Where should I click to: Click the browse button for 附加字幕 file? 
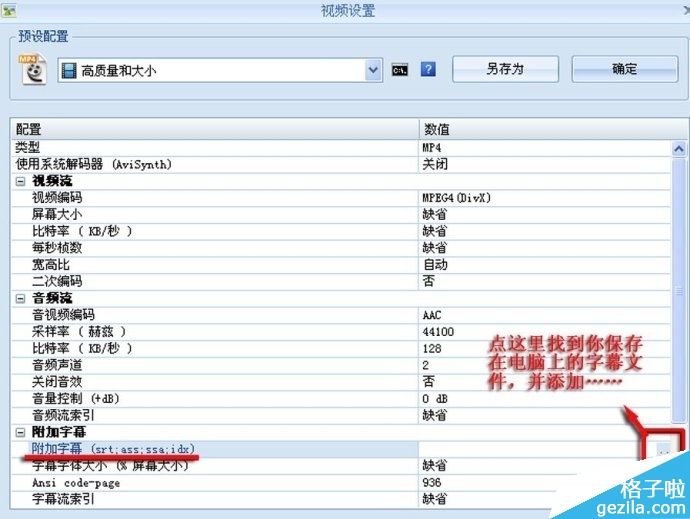pos(663,449)
